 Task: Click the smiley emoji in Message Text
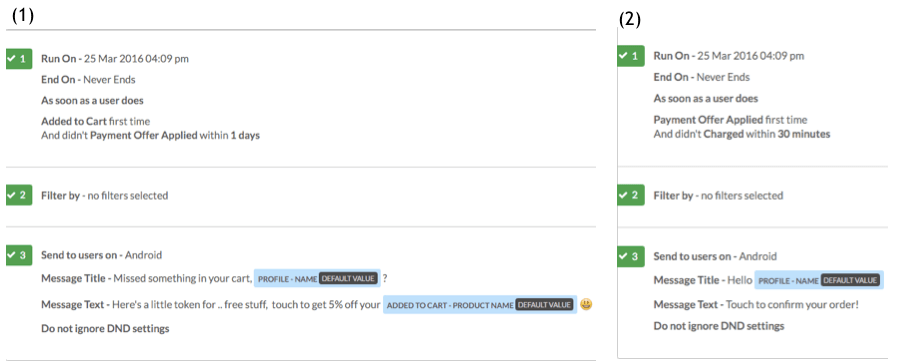tap(586, 304)
